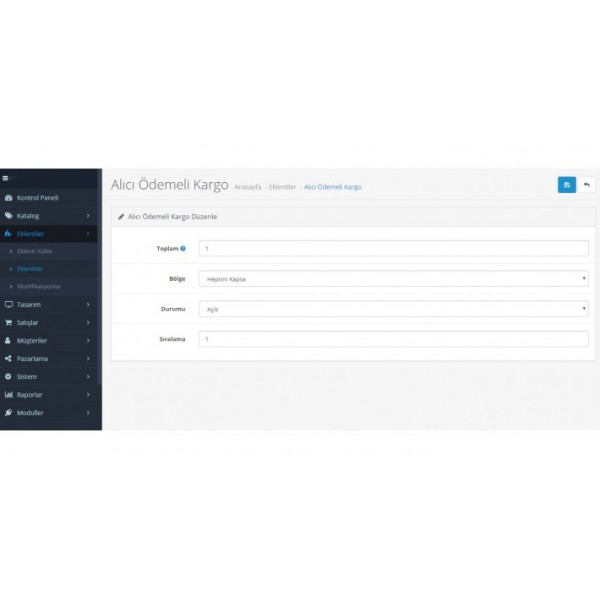The width and height of the screenshot is (600, 600).
Task: Open the Durumu dropdown showing Açık
Action: [393, 309]
